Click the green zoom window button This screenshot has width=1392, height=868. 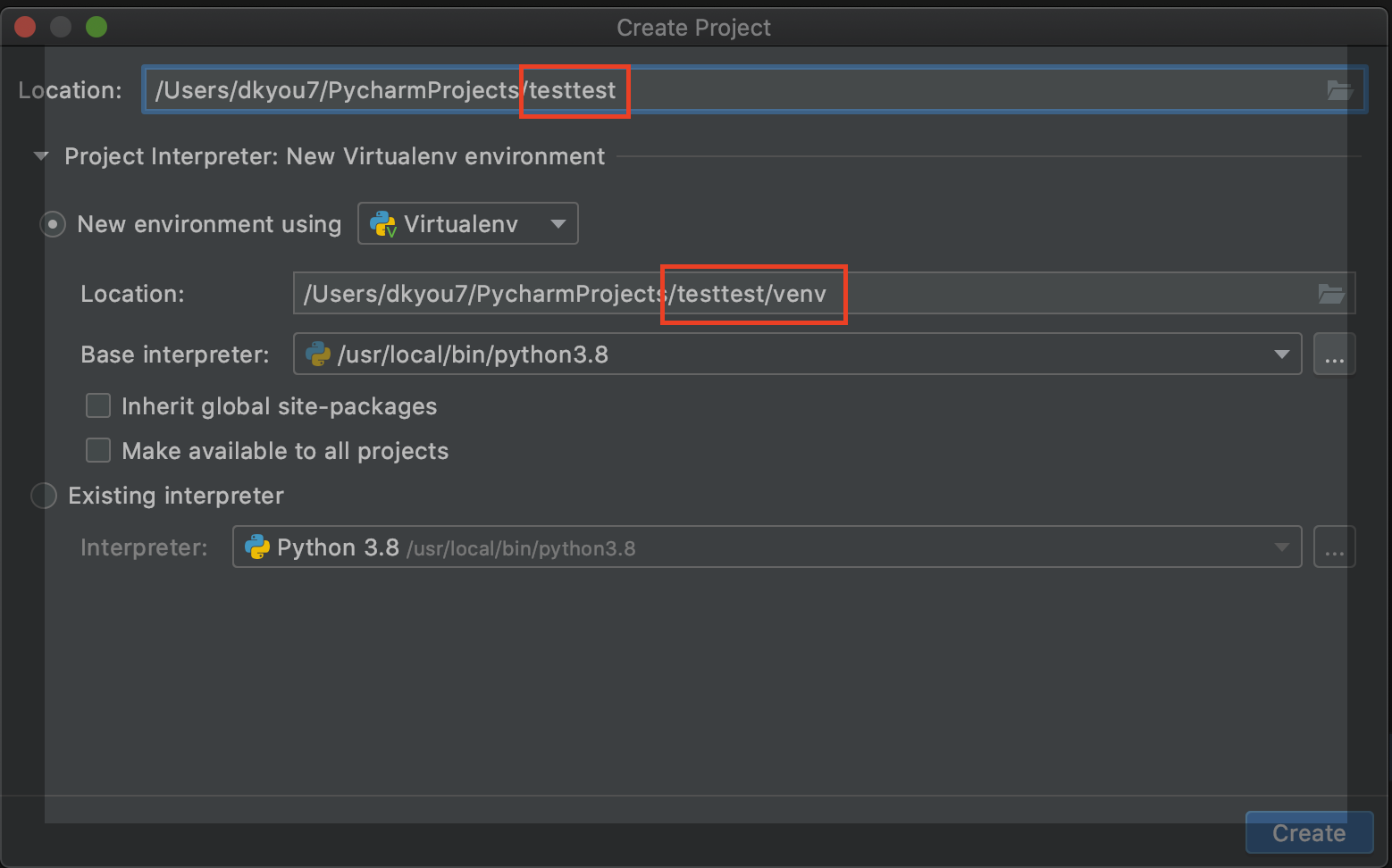click(96, 27)
